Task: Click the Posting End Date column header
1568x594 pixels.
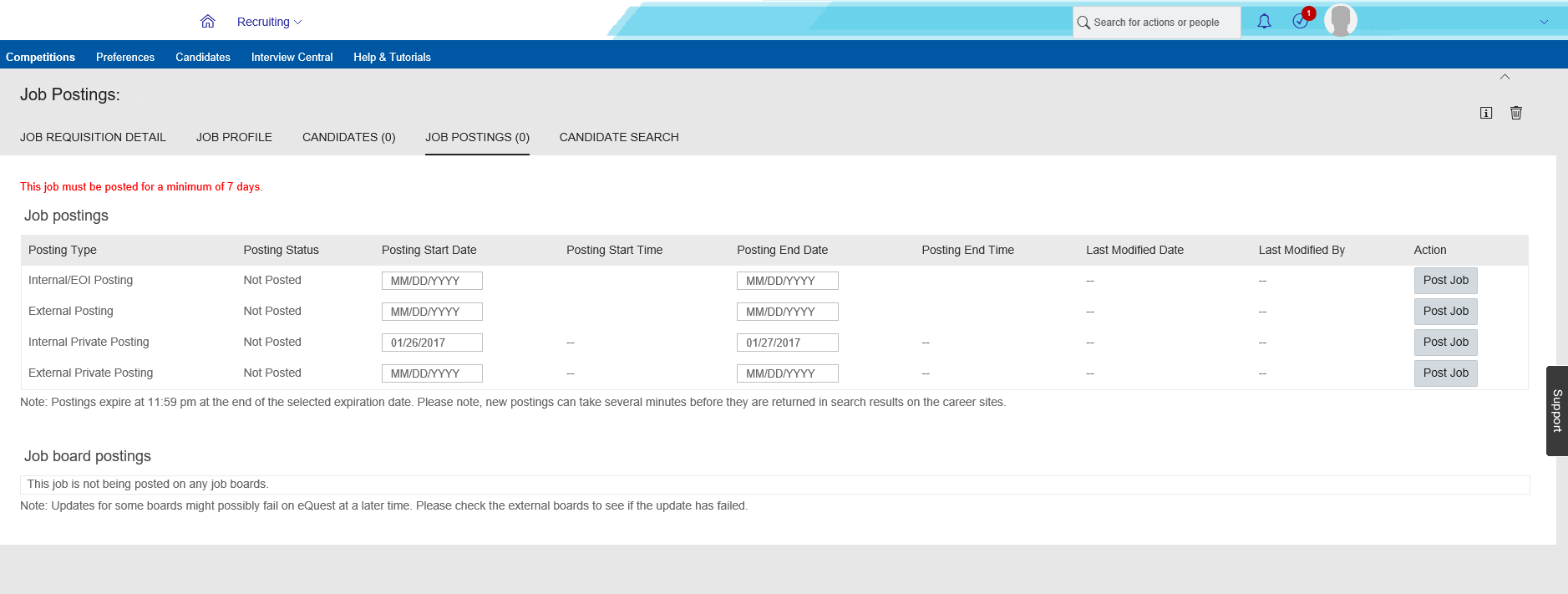Action: pyautogui.click(x=783, y=250)
